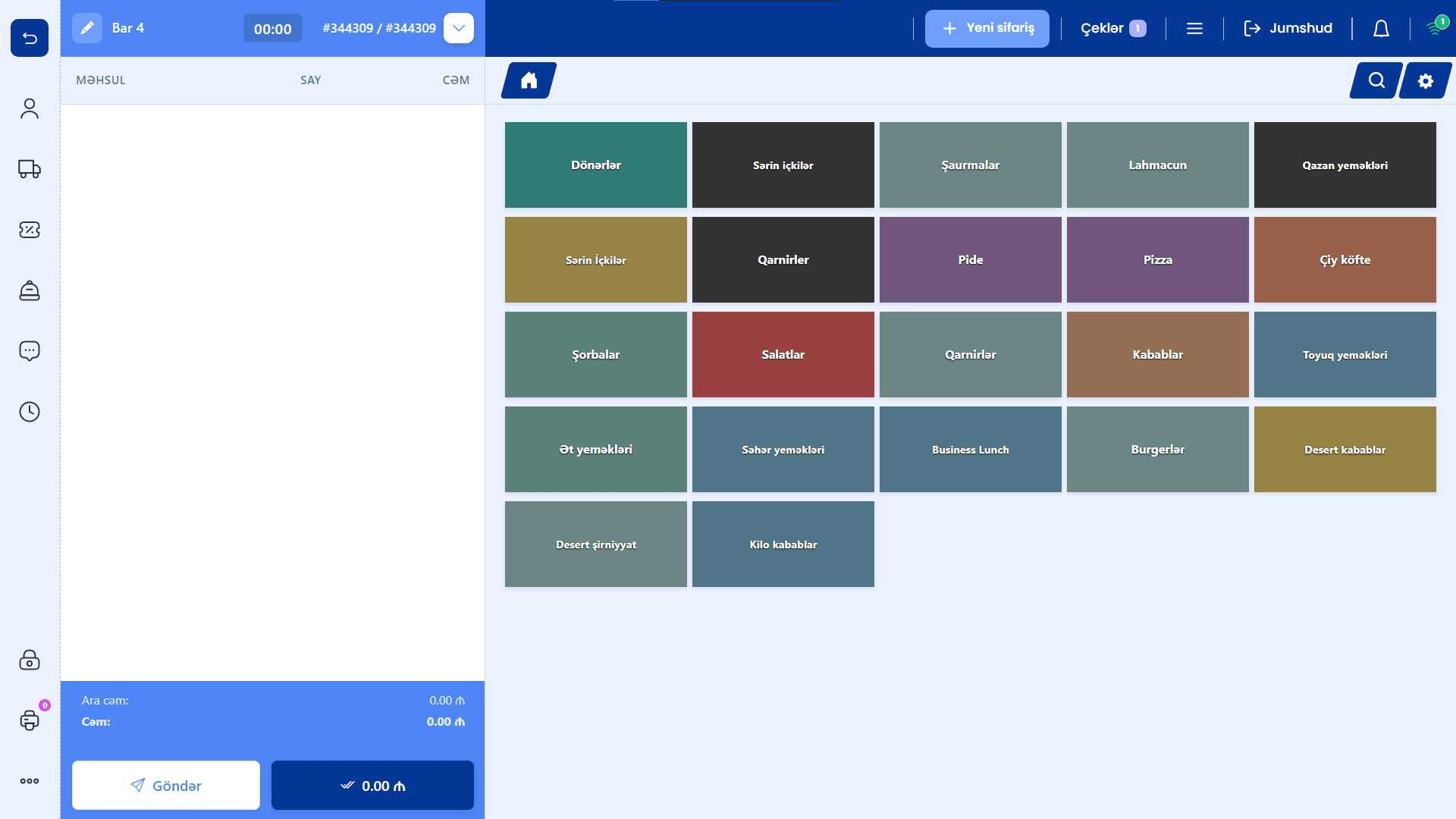The width and height of the screenshot is (1456, 819).
Task: Click the service bell icon in the sidebar
Action: [x=30, y=290]
